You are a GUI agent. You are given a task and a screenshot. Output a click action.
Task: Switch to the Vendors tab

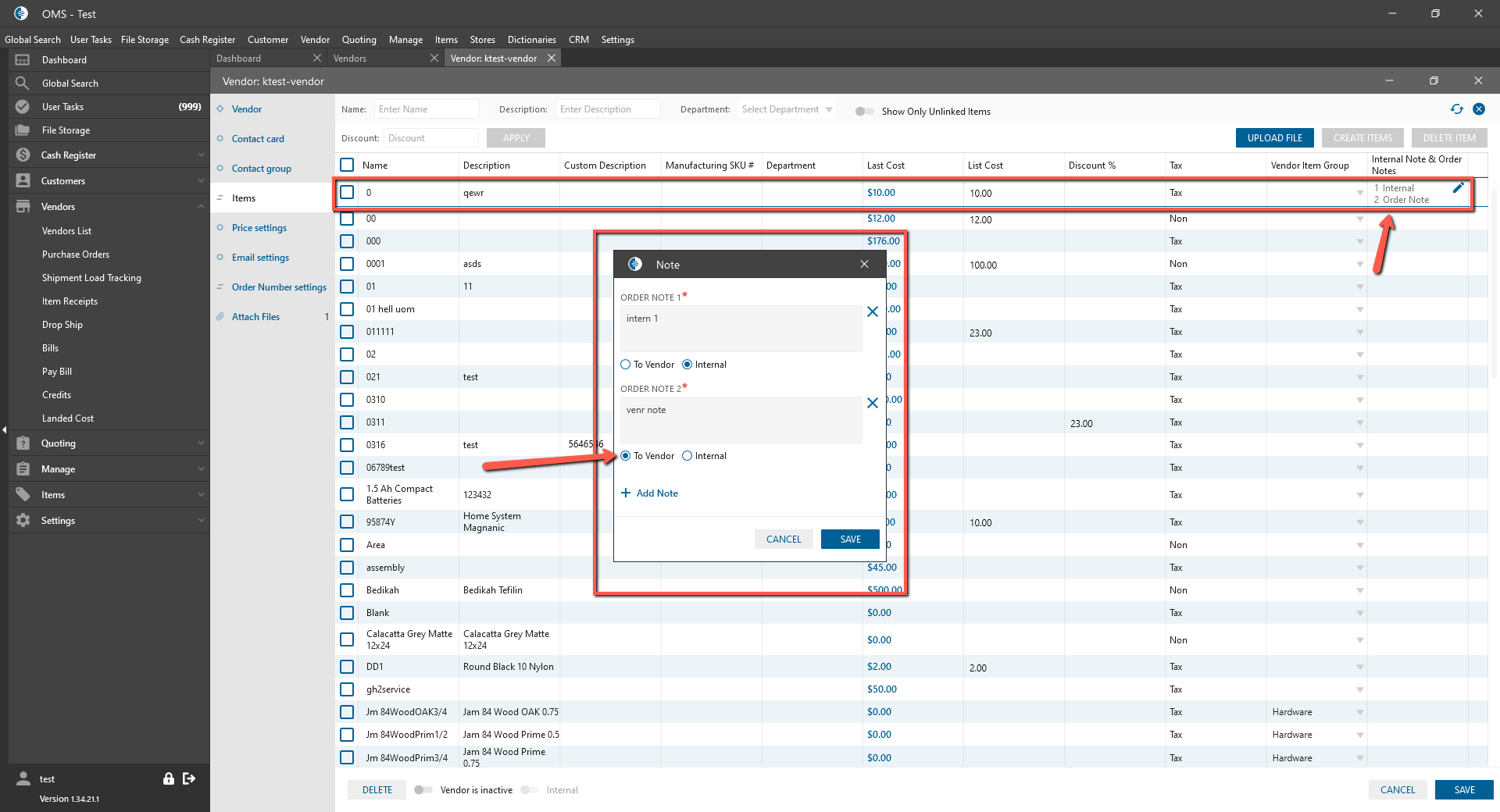(350, 59)
